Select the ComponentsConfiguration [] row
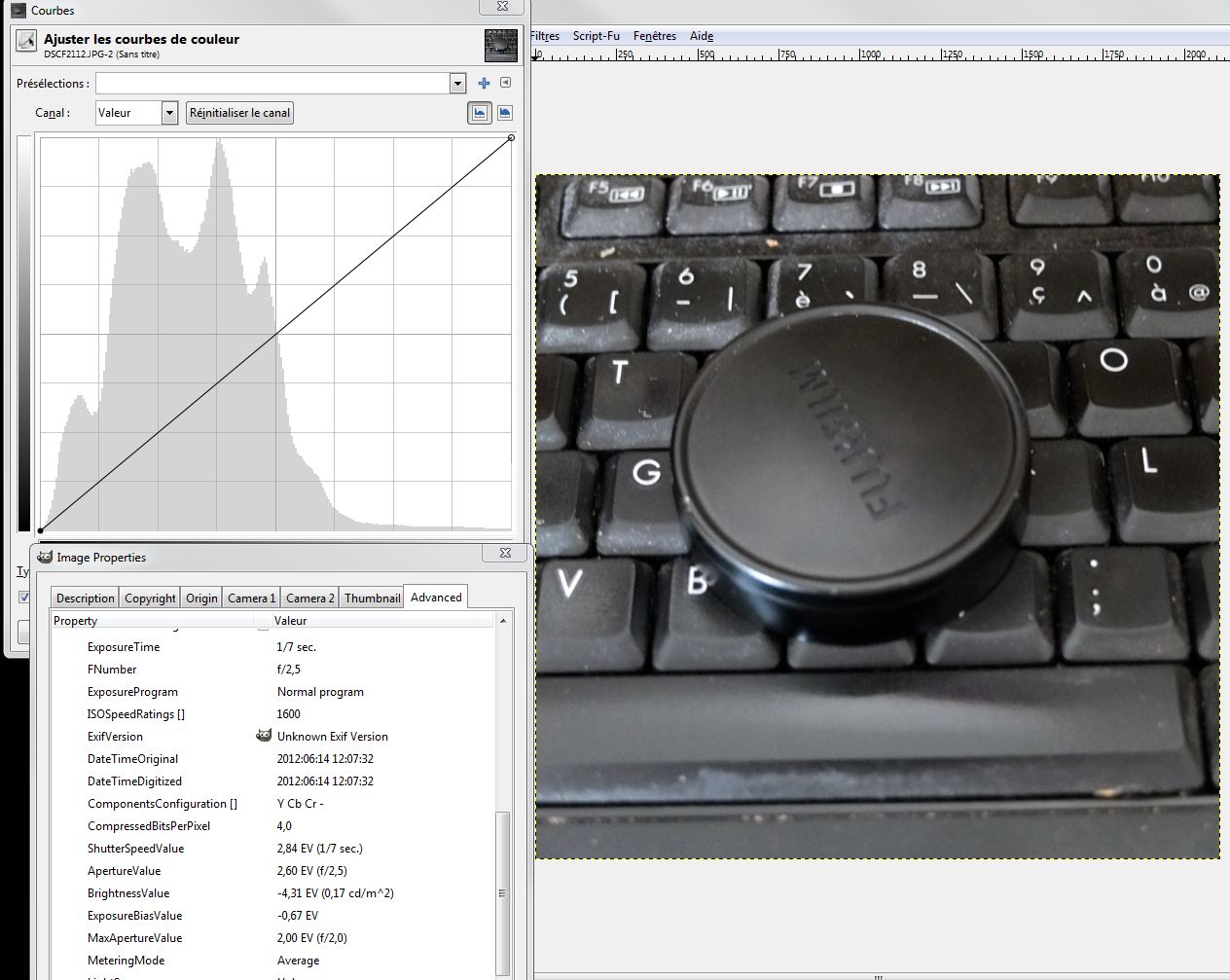This screenshot has width=1230, height=980. coord(273,804)
